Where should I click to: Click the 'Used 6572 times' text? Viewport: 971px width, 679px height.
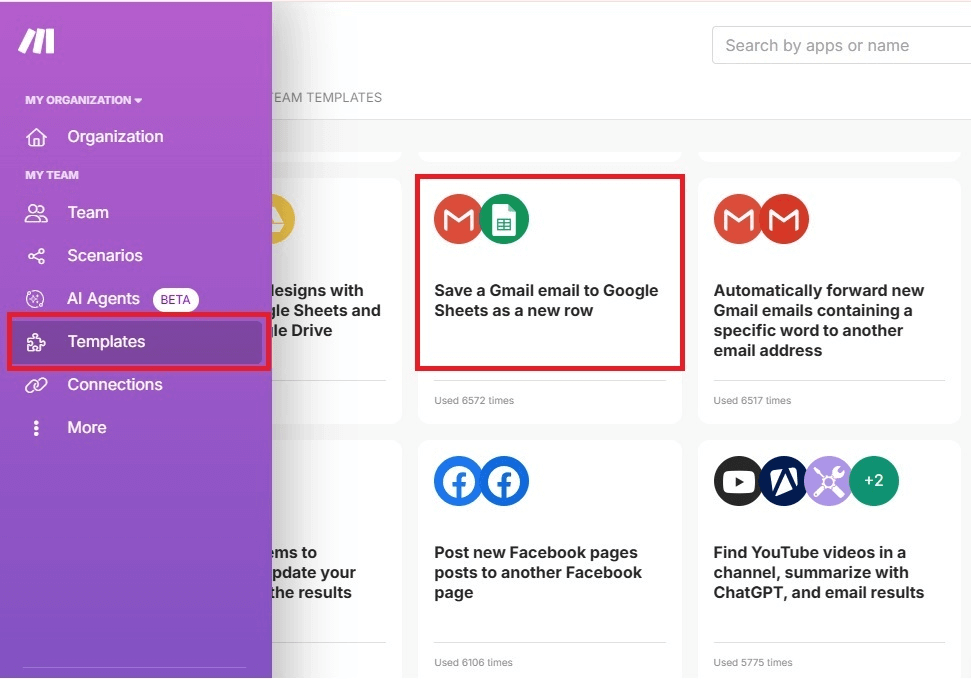[474, 401]
